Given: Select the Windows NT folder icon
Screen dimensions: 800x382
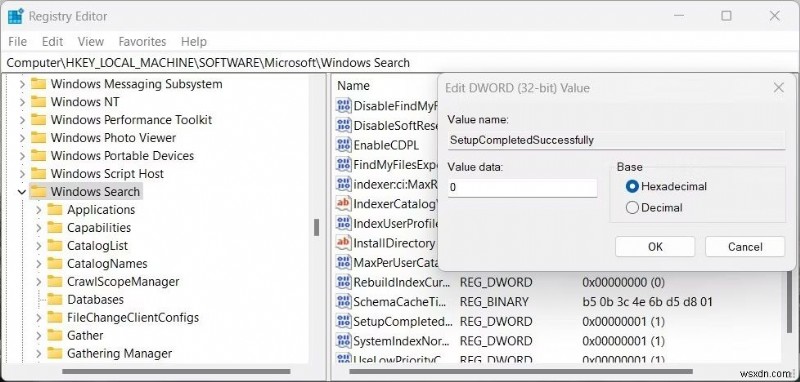Looking at the screenshot, I should click(38, 101).
